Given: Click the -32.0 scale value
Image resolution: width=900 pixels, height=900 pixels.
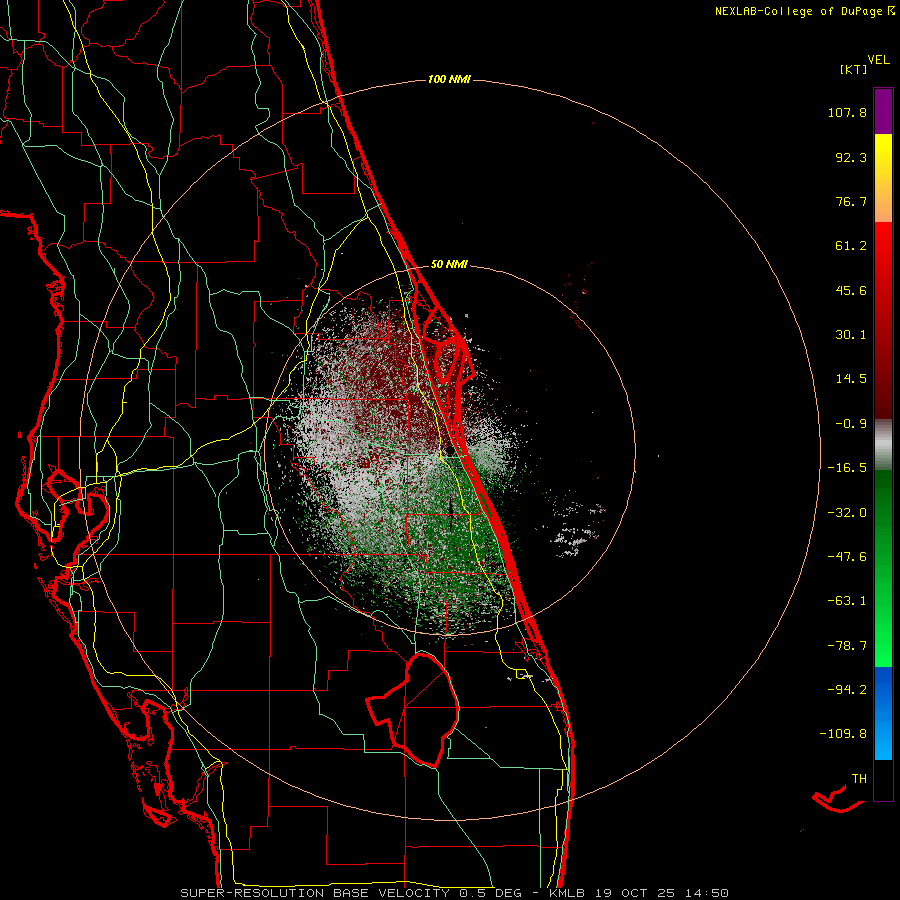Looking at the screenshot, I should 847,513.
